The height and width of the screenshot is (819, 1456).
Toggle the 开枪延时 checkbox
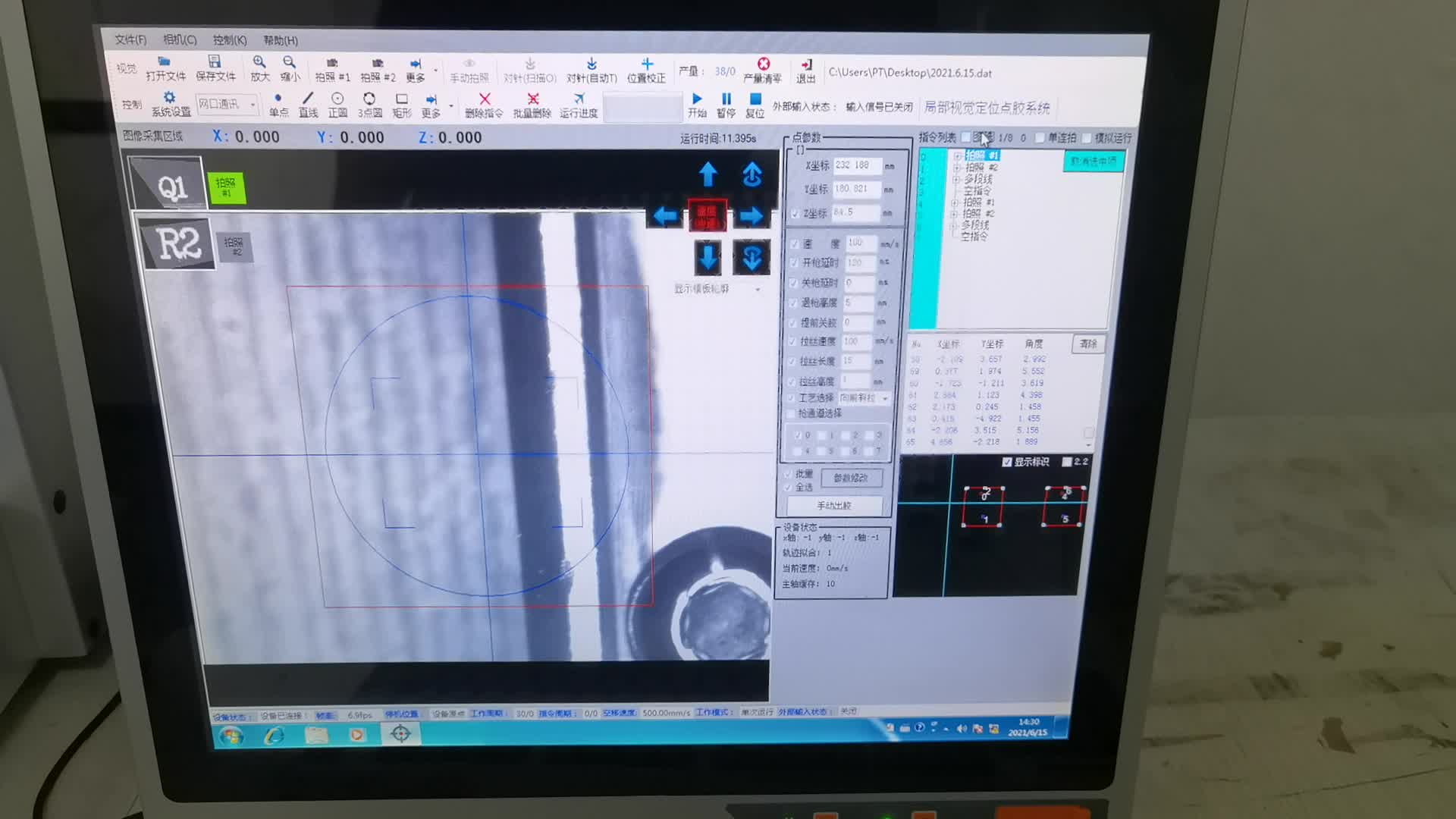click(x=794, y=262)
